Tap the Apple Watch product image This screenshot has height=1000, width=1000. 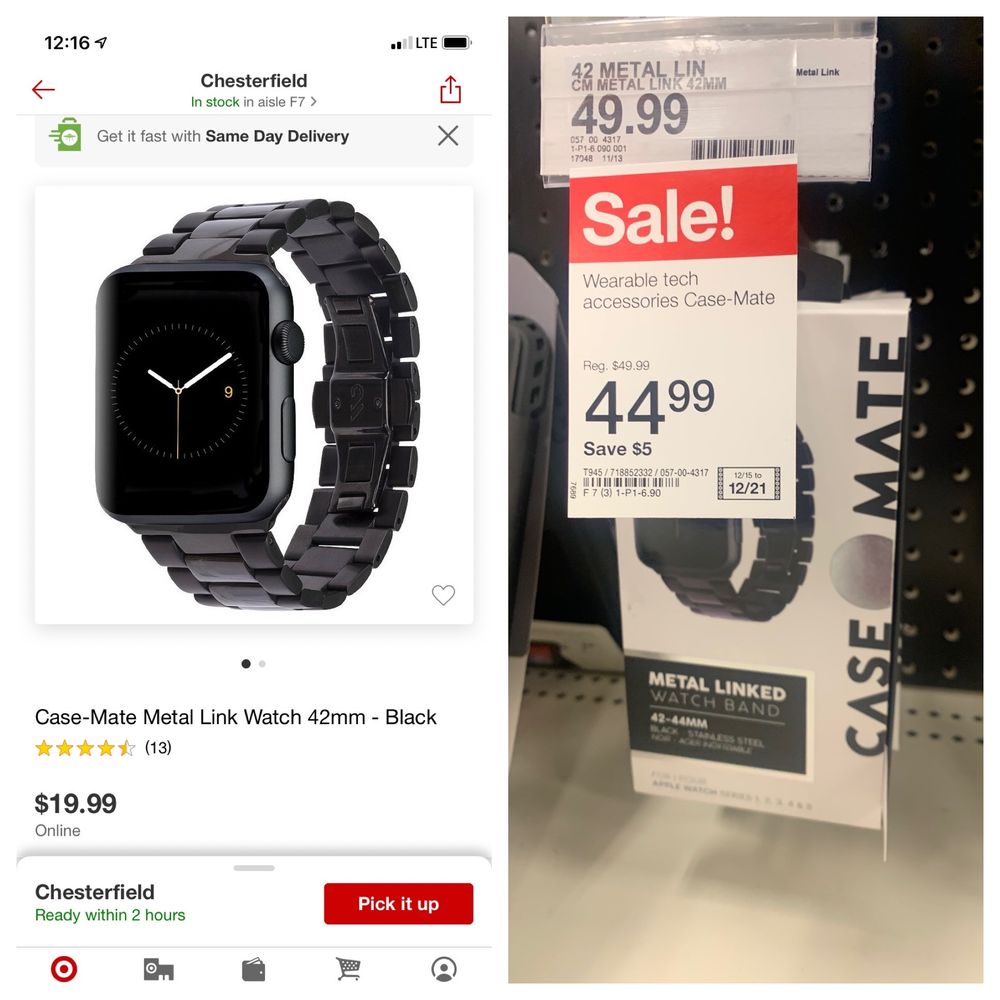coord(254,404)
